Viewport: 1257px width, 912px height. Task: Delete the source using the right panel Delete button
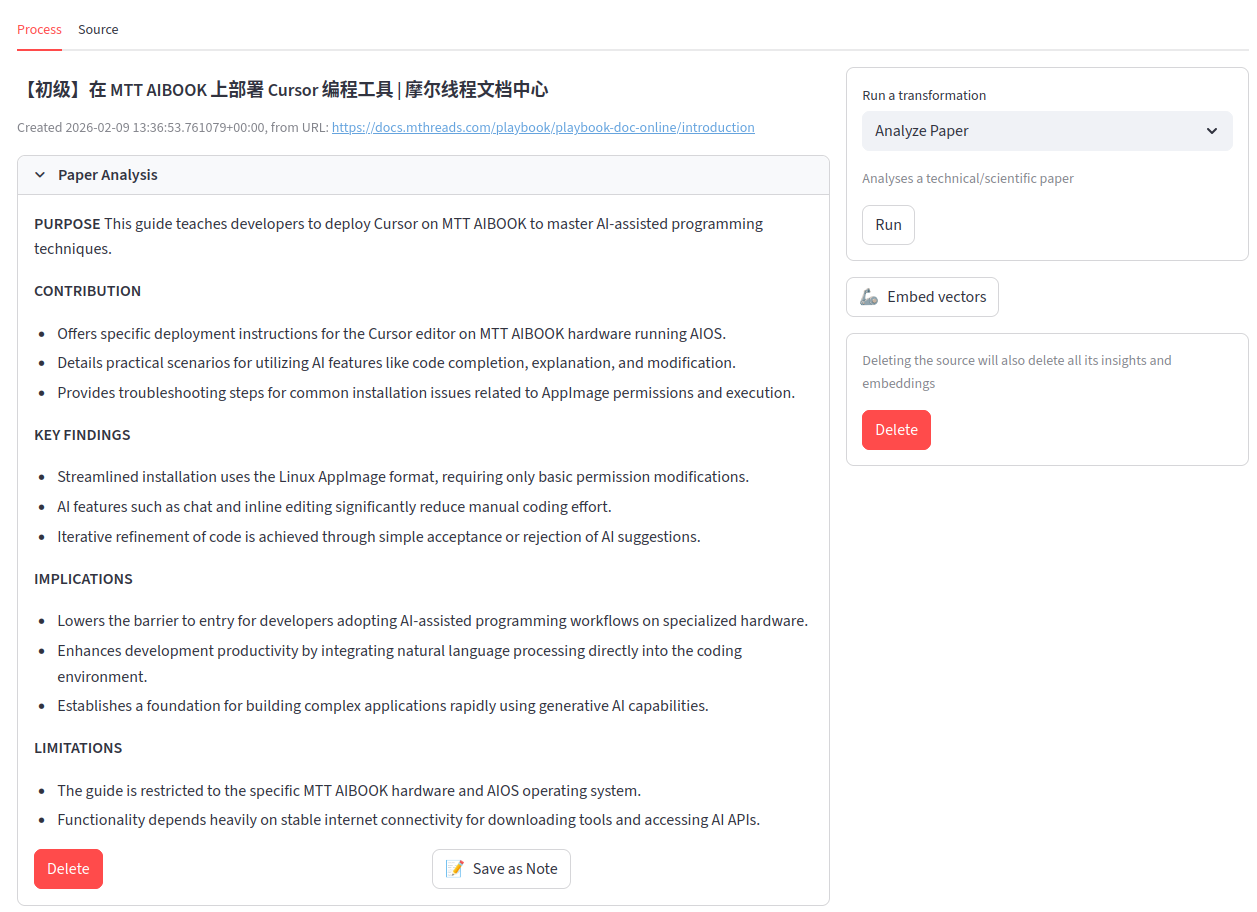tap(896, 430)
